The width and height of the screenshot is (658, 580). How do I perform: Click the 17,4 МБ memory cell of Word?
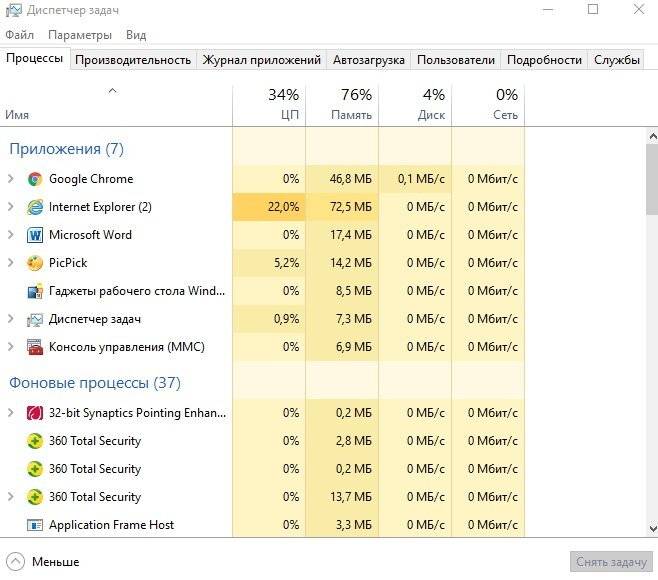(342, 235)
